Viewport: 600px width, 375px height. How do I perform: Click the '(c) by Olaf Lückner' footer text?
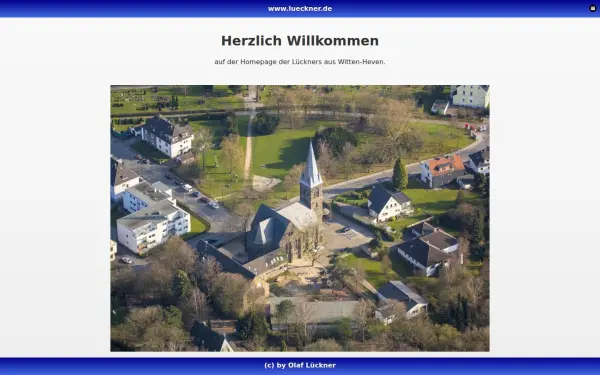click(x=300, y=365)
